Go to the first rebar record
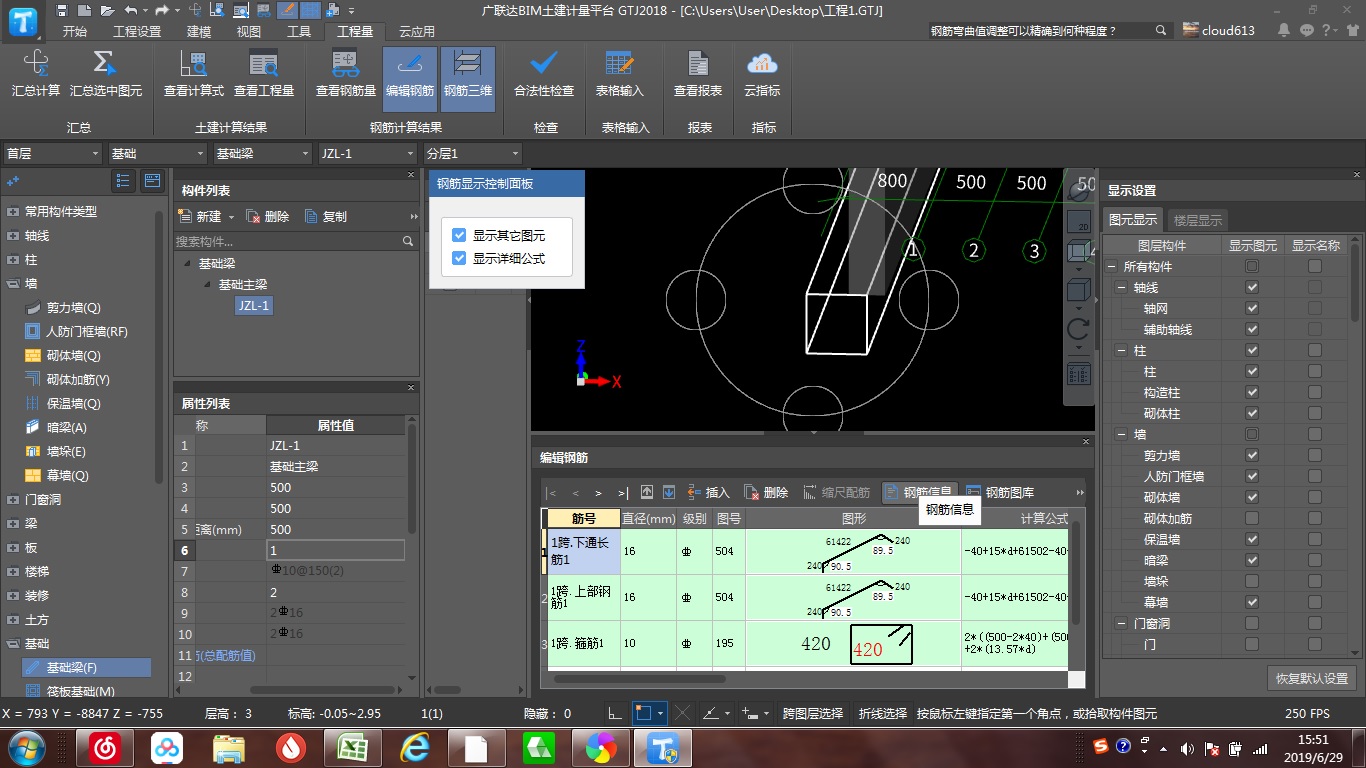This screenshot has height=768, width=1366. [551, 493]
